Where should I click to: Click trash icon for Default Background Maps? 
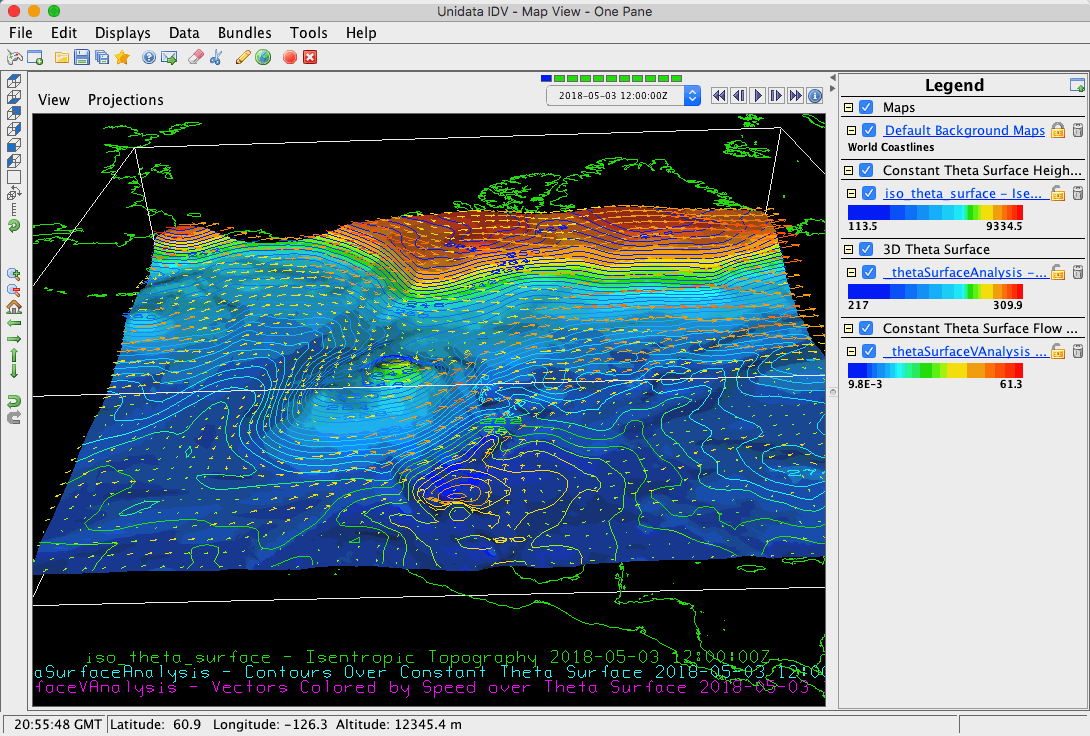(x=1077, y=130)
